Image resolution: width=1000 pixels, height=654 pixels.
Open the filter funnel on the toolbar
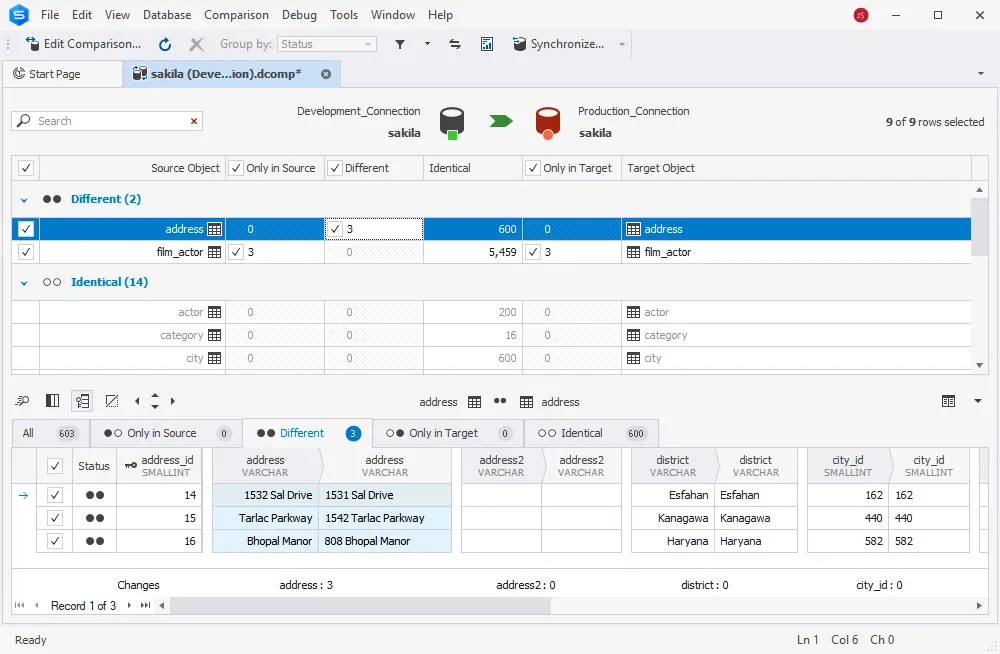[x=400, y=44]
